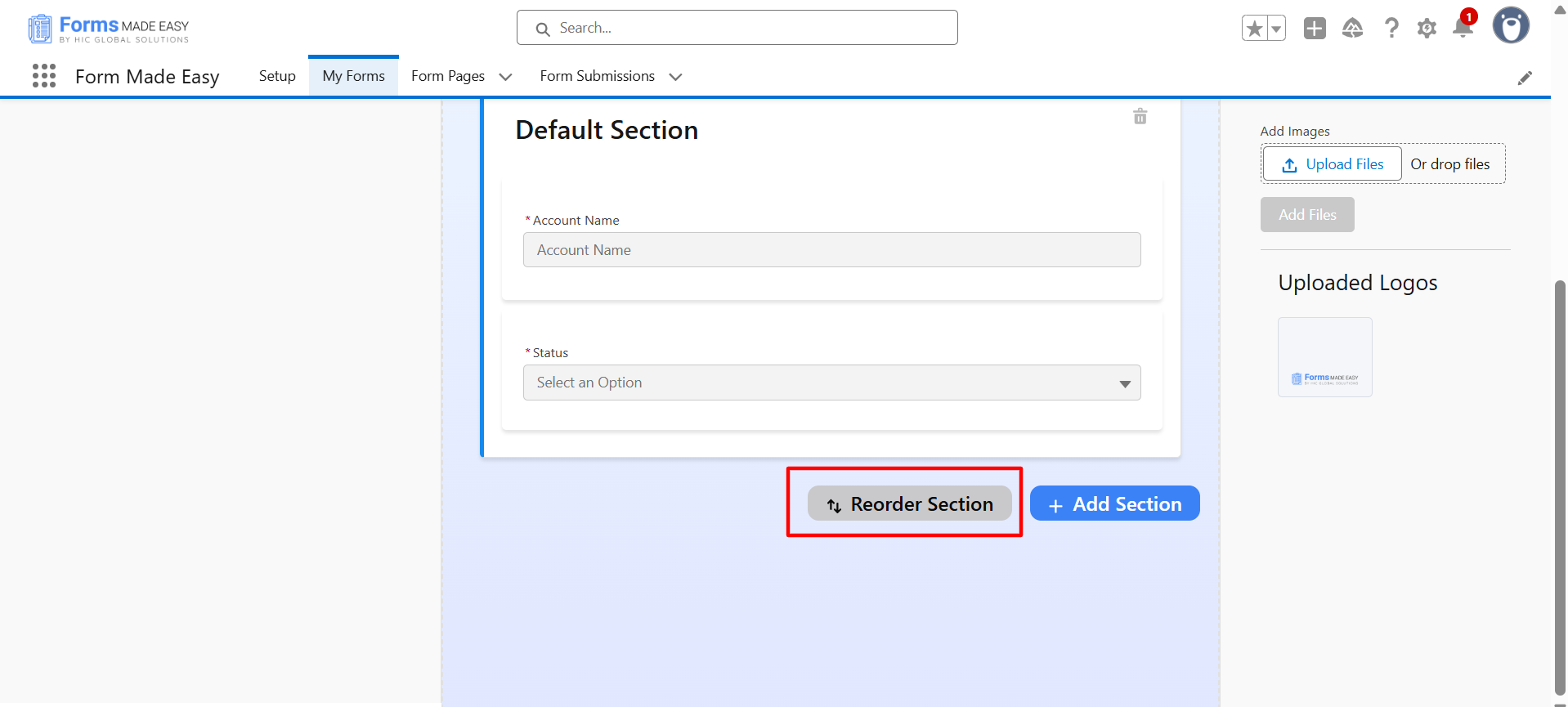1568x707 pixels.
Task: Expand the Form Pages chevron menu
Action: (x=506, y=77)
